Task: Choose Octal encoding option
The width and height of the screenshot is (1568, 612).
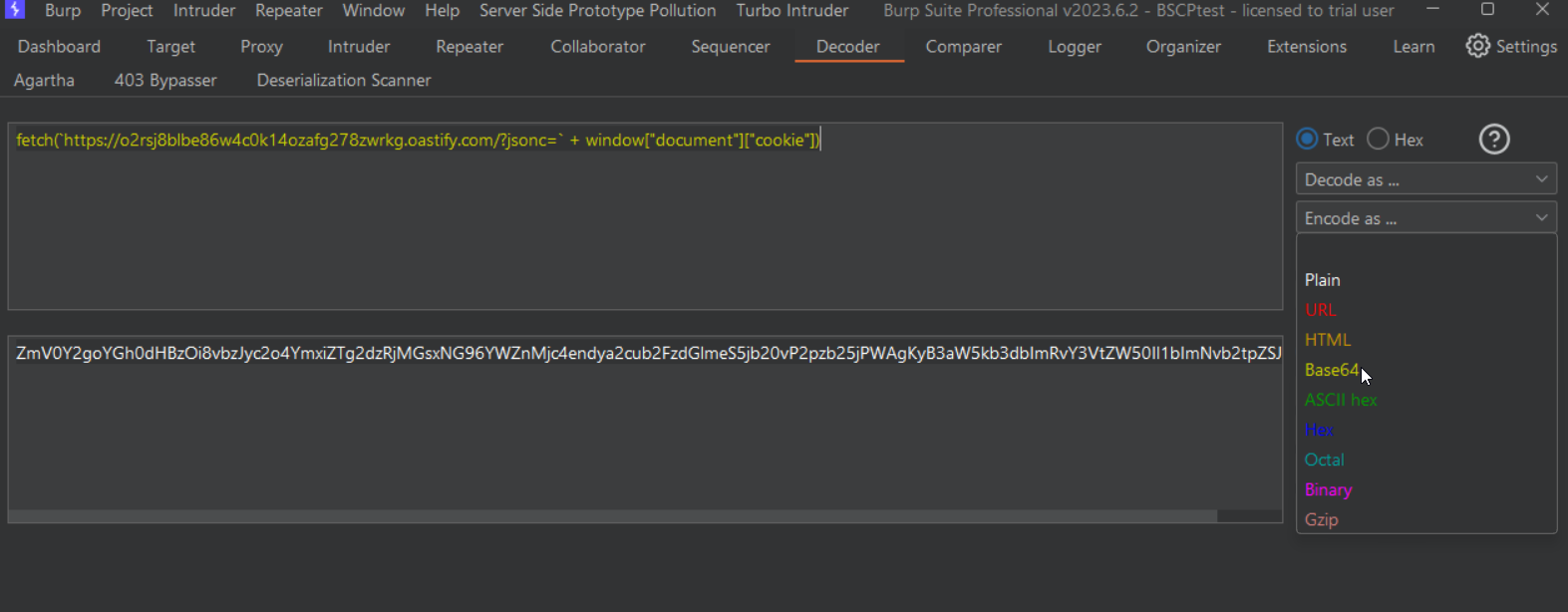Action: (1324, 459)
